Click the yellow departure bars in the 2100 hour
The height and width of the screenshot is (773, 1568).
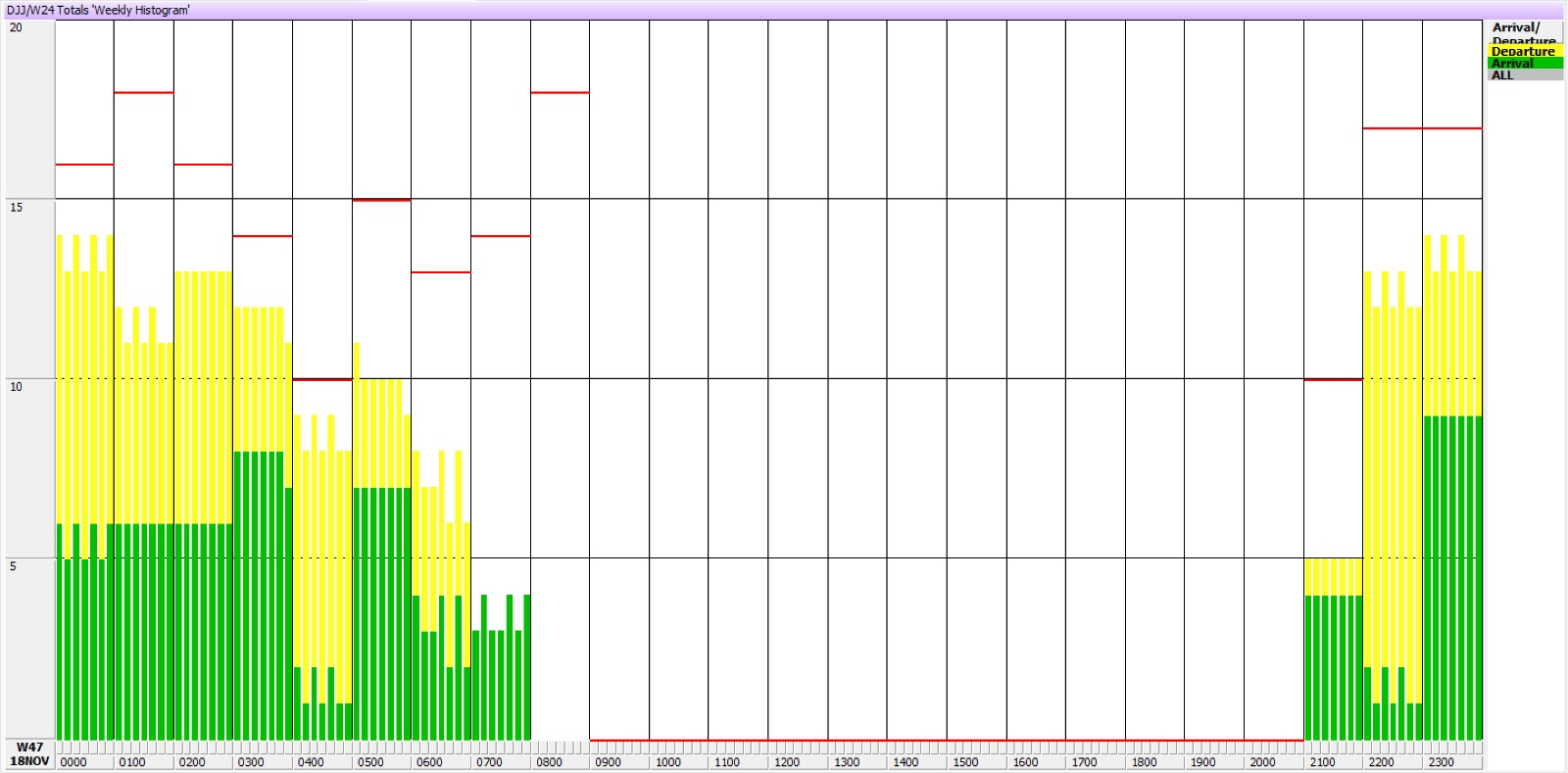(x=1333, y=576)
